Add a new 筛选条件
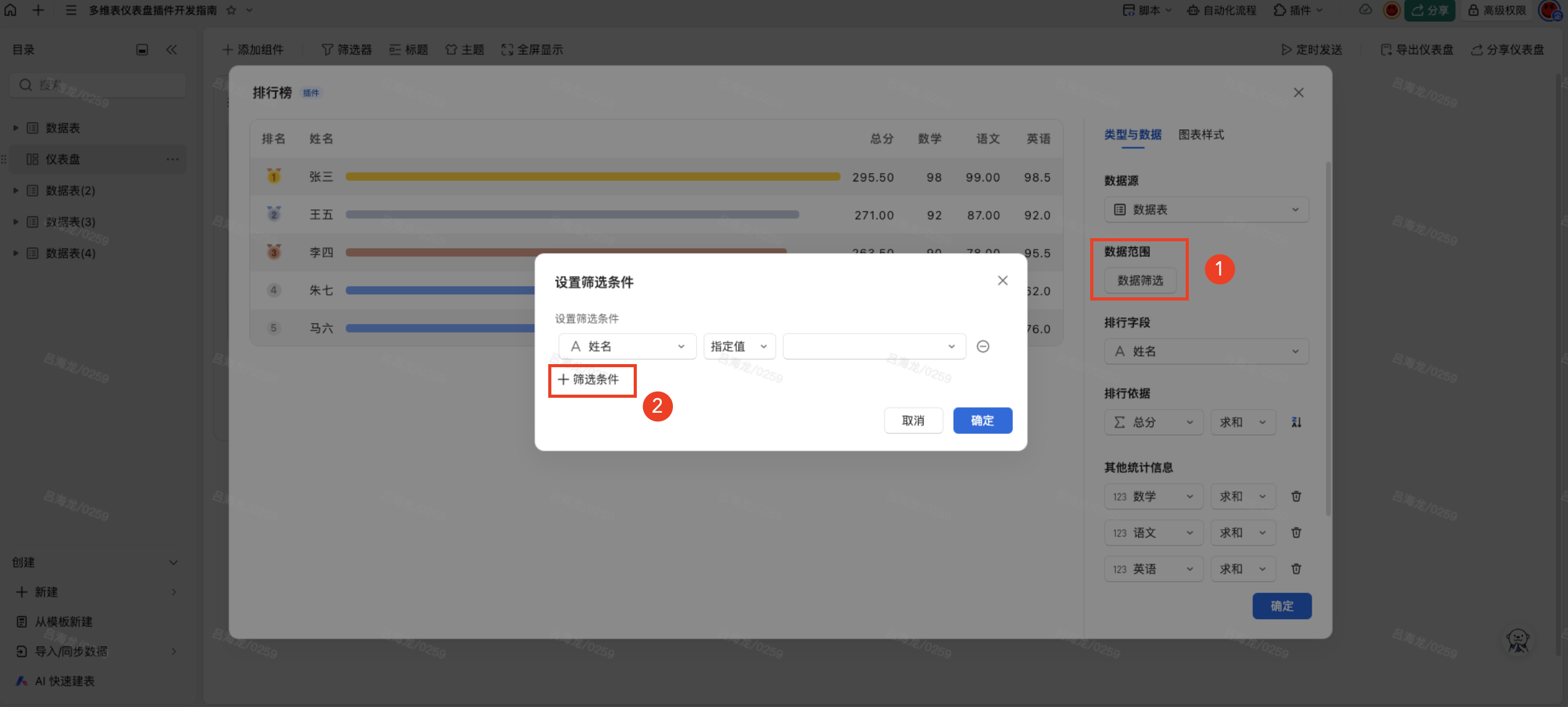This screenshot has height=707, width=1568. (589, 380)
